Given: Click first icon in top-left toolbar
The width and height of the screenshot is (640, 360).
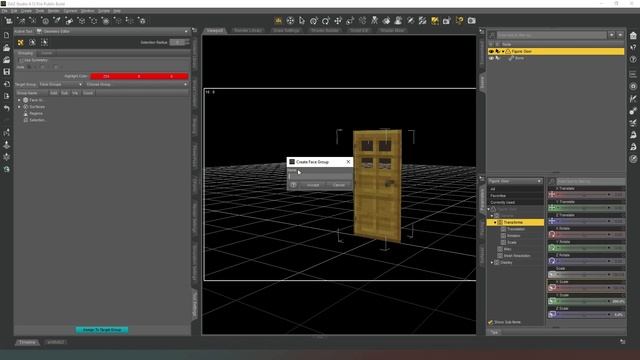Looking at the screenshot, I should (8, 20).
